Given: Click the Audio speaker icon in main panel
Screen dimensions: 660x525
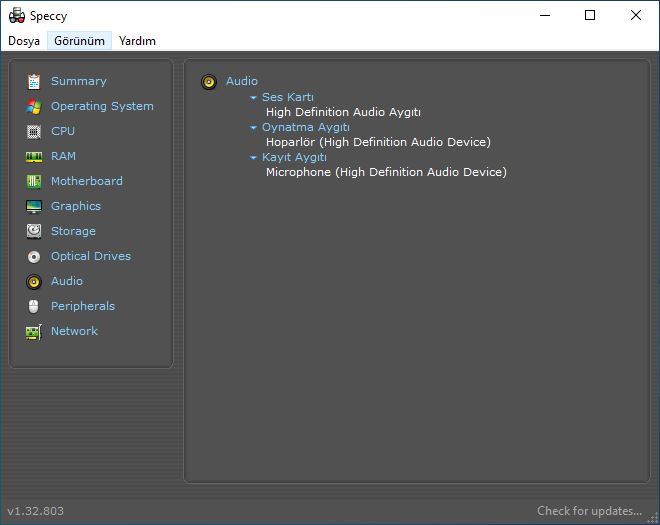Looking at the screenshot, I should [x=209, y=82].
